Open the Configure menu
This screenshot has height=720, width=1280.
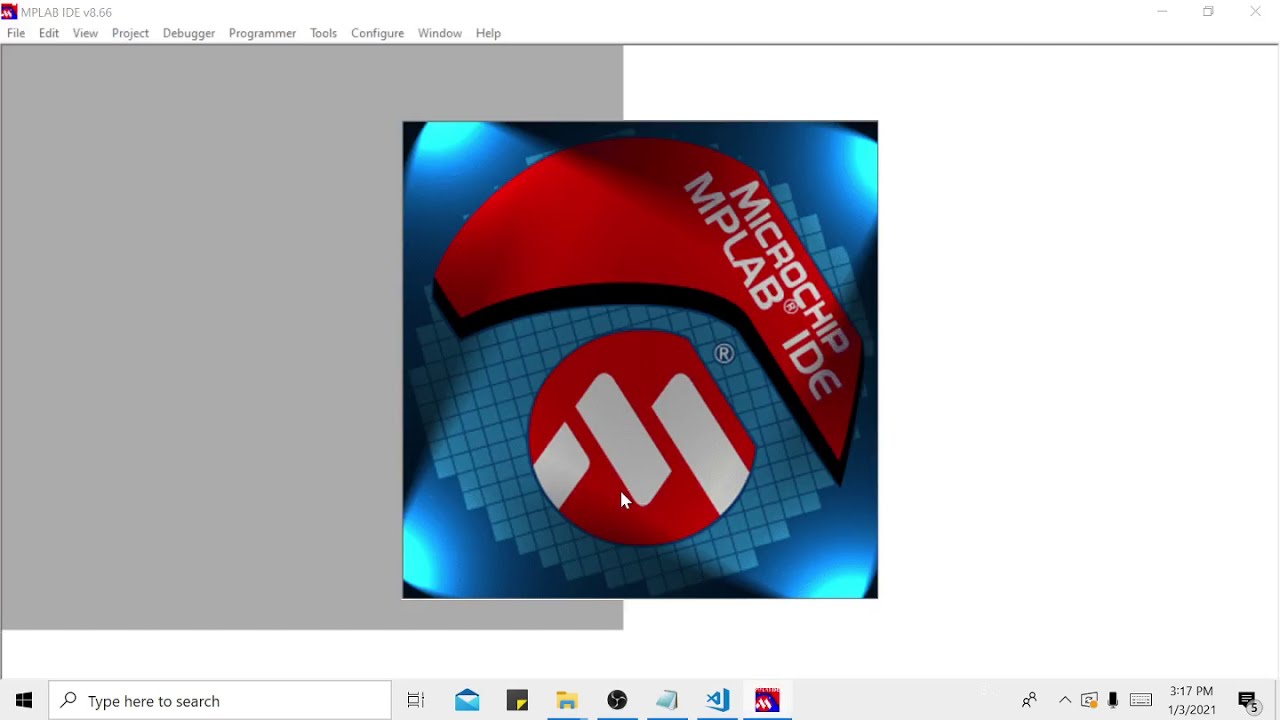coord(377,33)
